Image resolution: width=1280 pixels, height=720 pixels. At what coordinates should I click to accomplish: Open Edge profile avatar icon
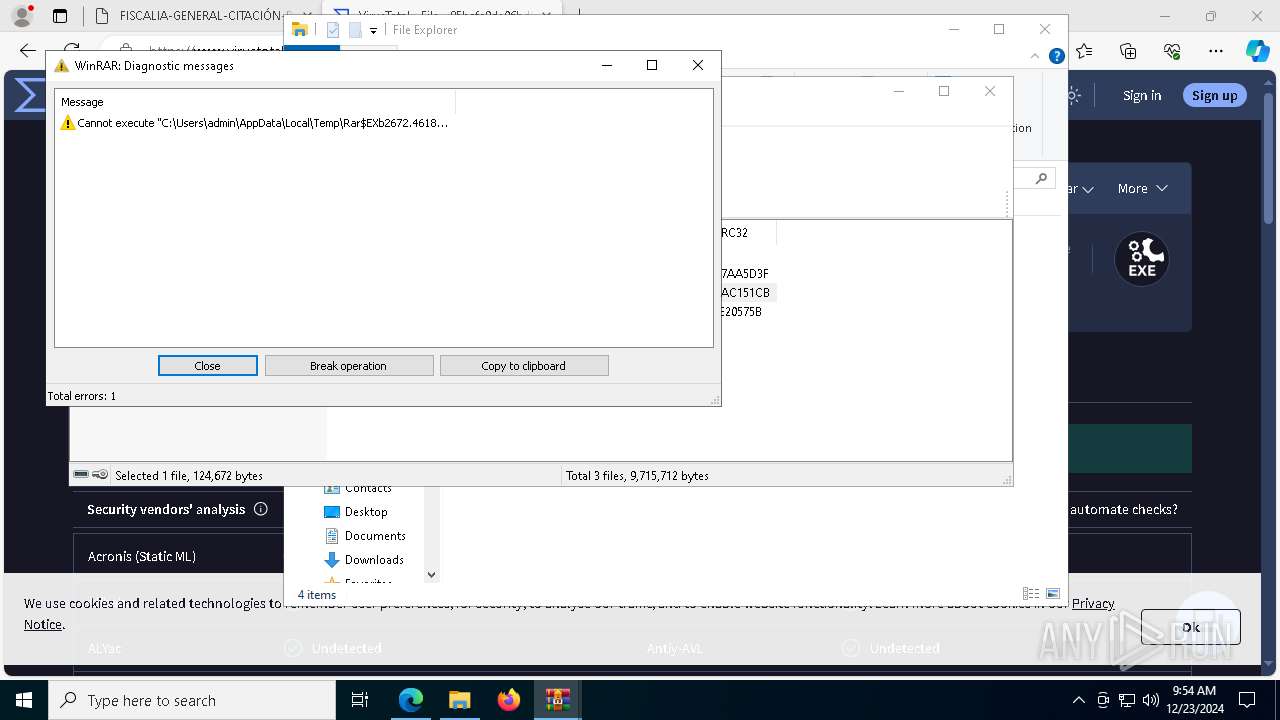[22, 16]
